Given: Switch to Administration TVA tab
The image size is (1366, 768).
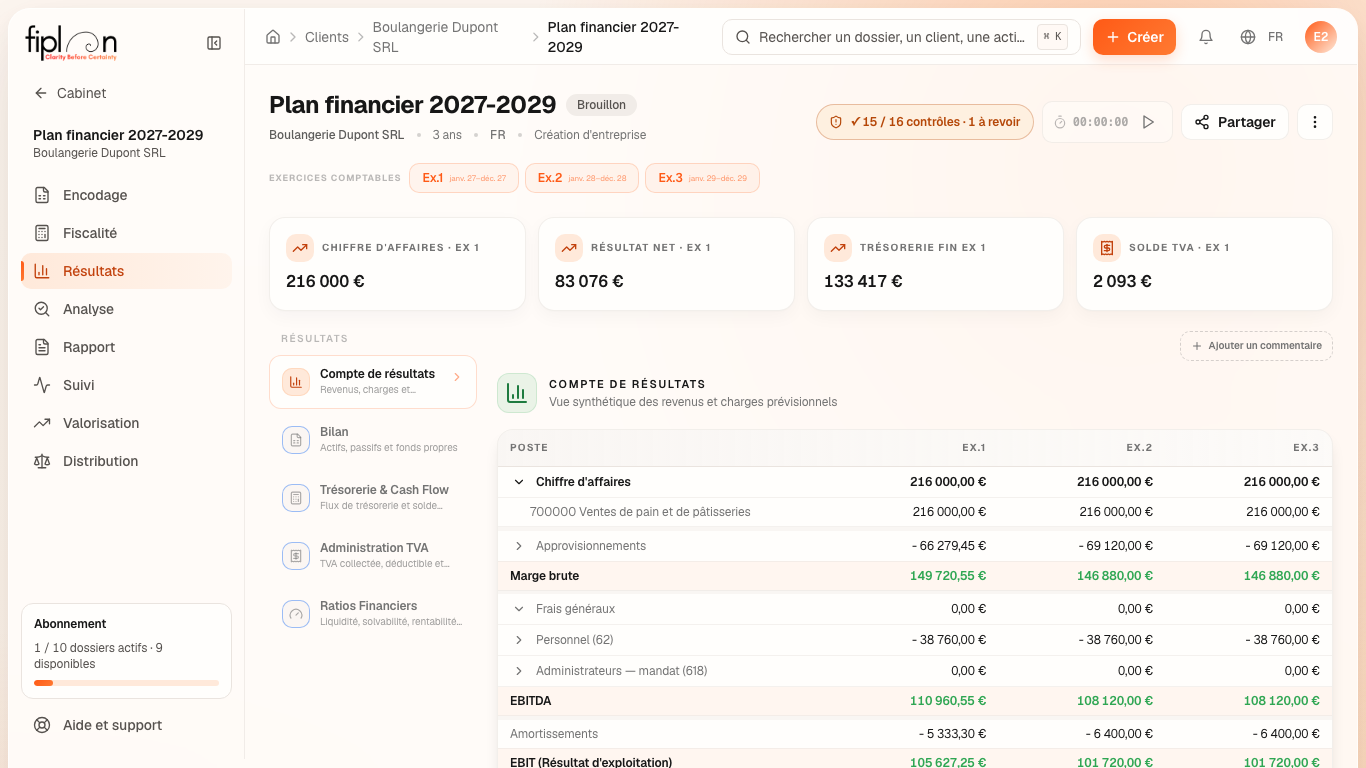Looking at the screenshot, I should coord(373,556).
